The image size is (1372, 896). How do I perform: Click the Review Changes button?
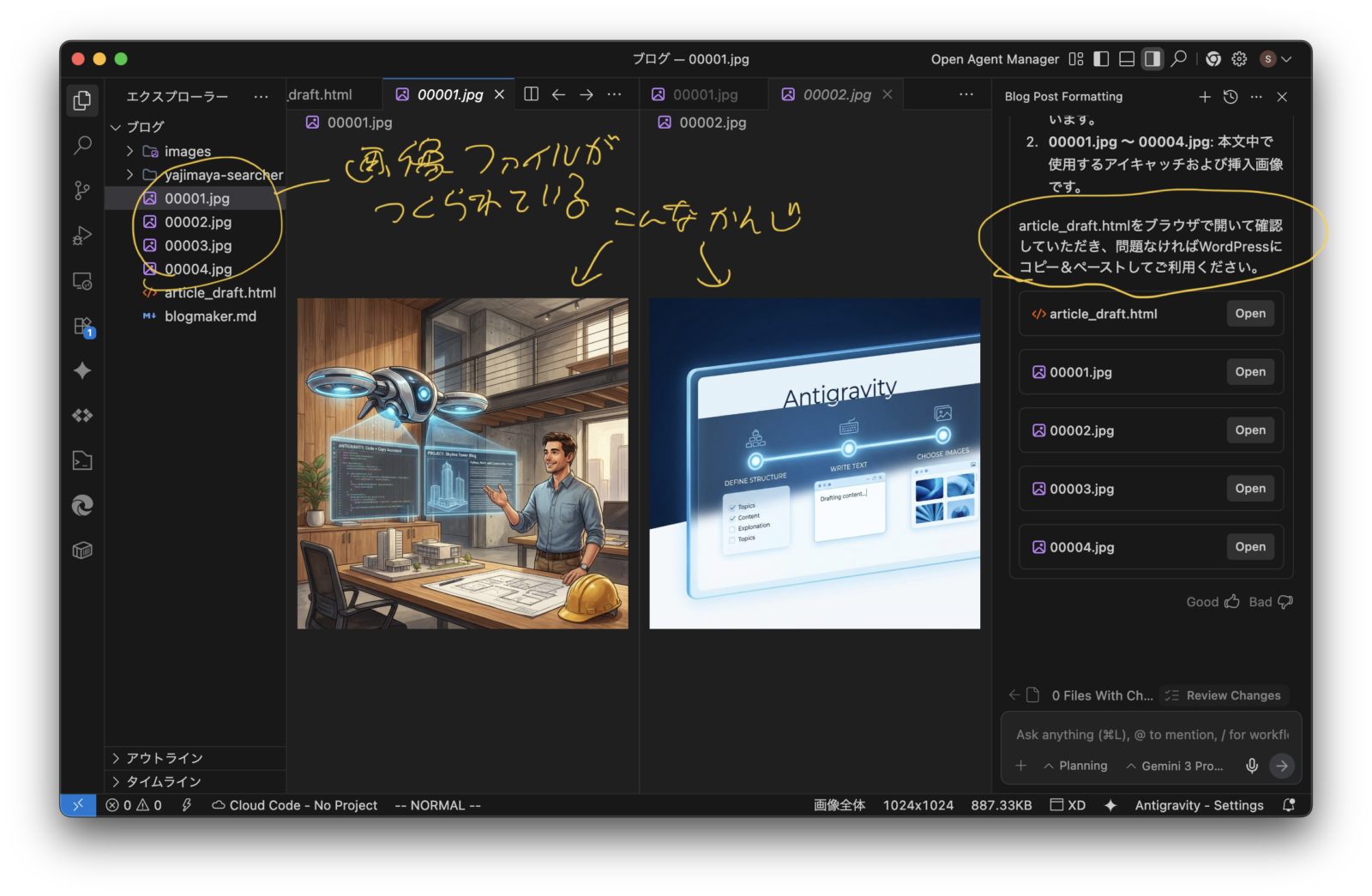1224,695
